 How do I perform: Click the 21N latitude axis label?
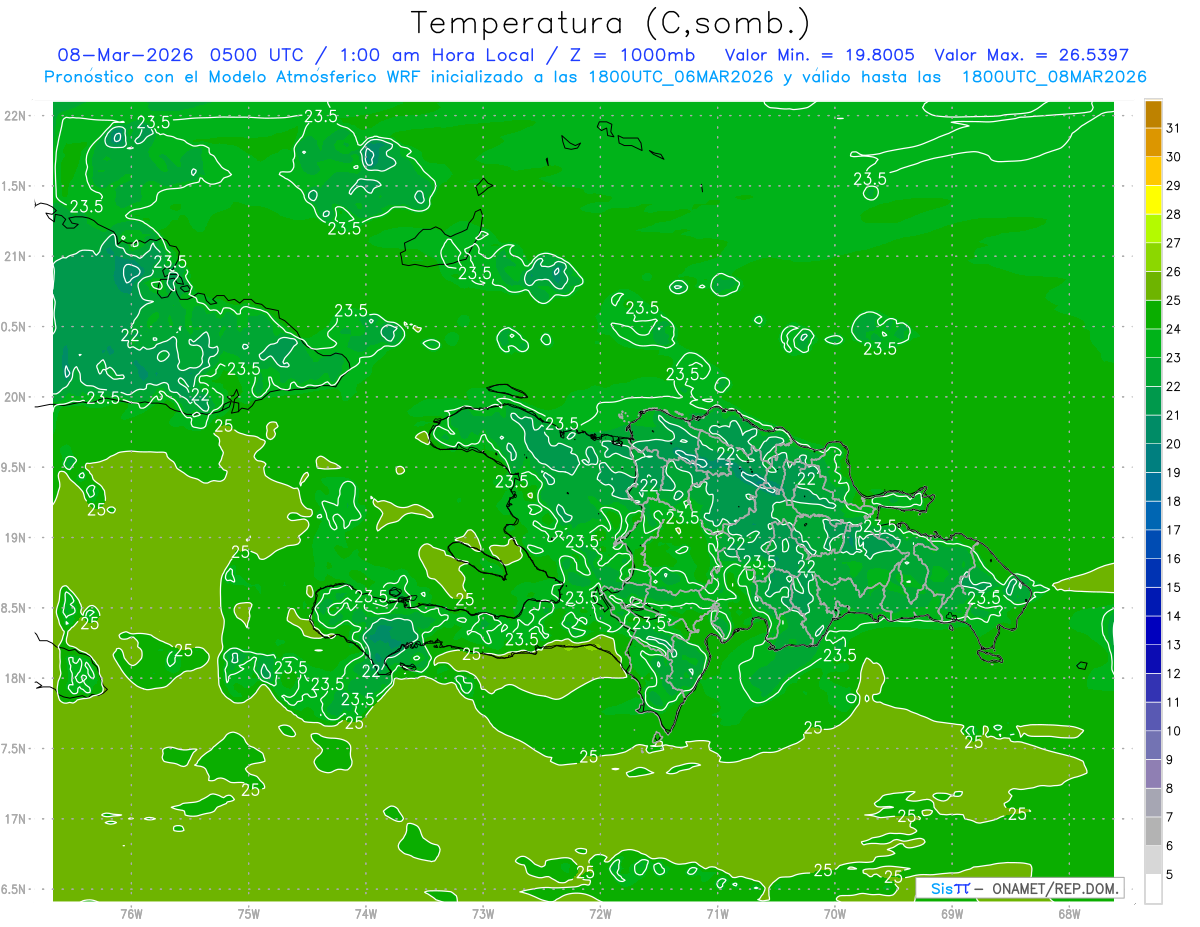click(x=15, y=257)
